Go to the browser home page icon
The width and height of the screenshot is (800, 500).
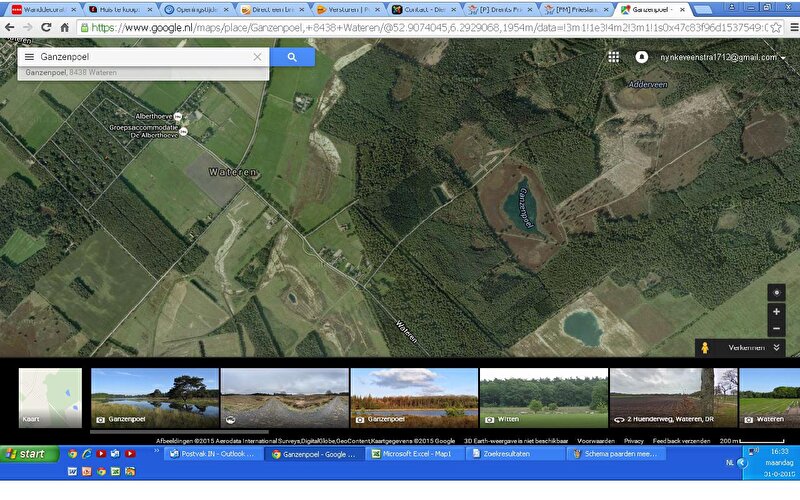tap(65, 27)
